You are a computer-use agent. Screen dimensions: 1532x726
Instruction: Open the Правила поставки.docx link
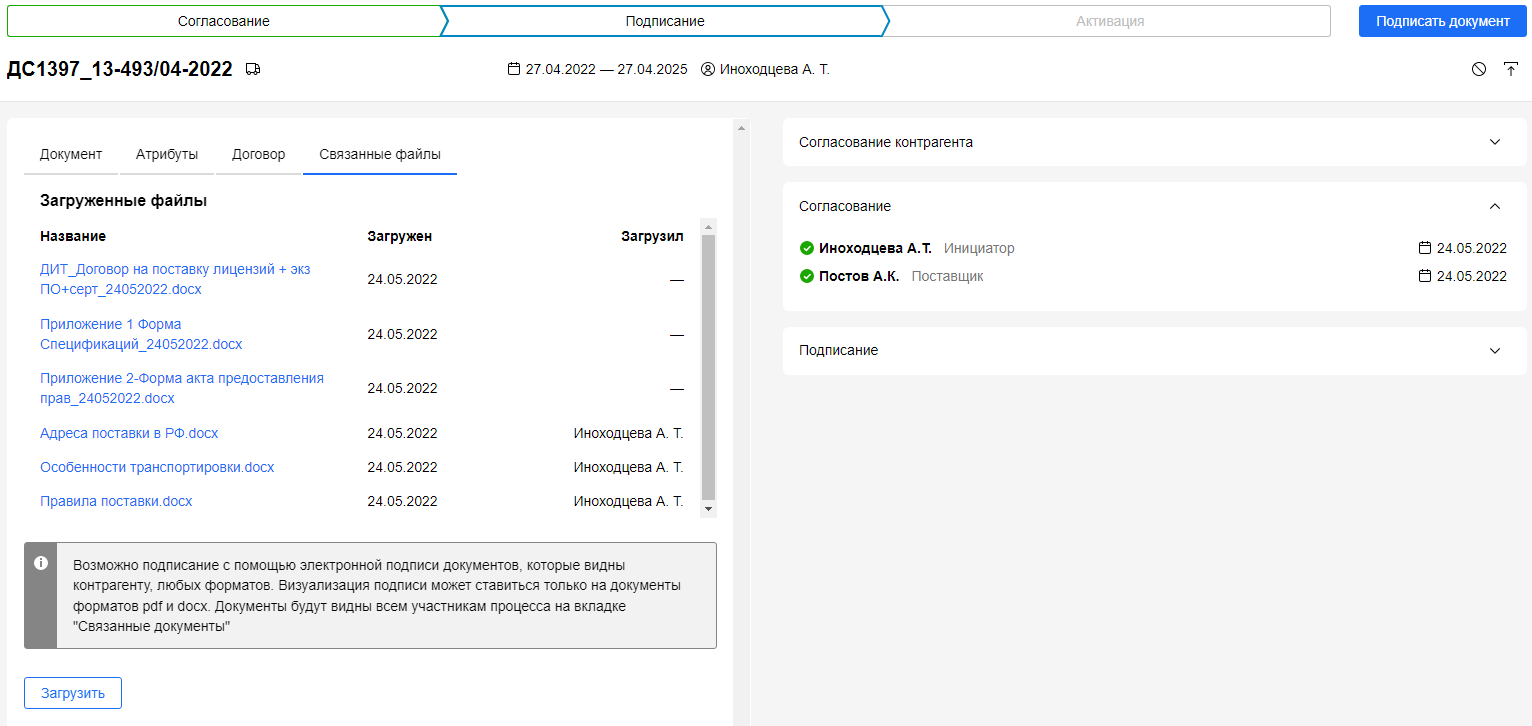click(x=116, y=502)
